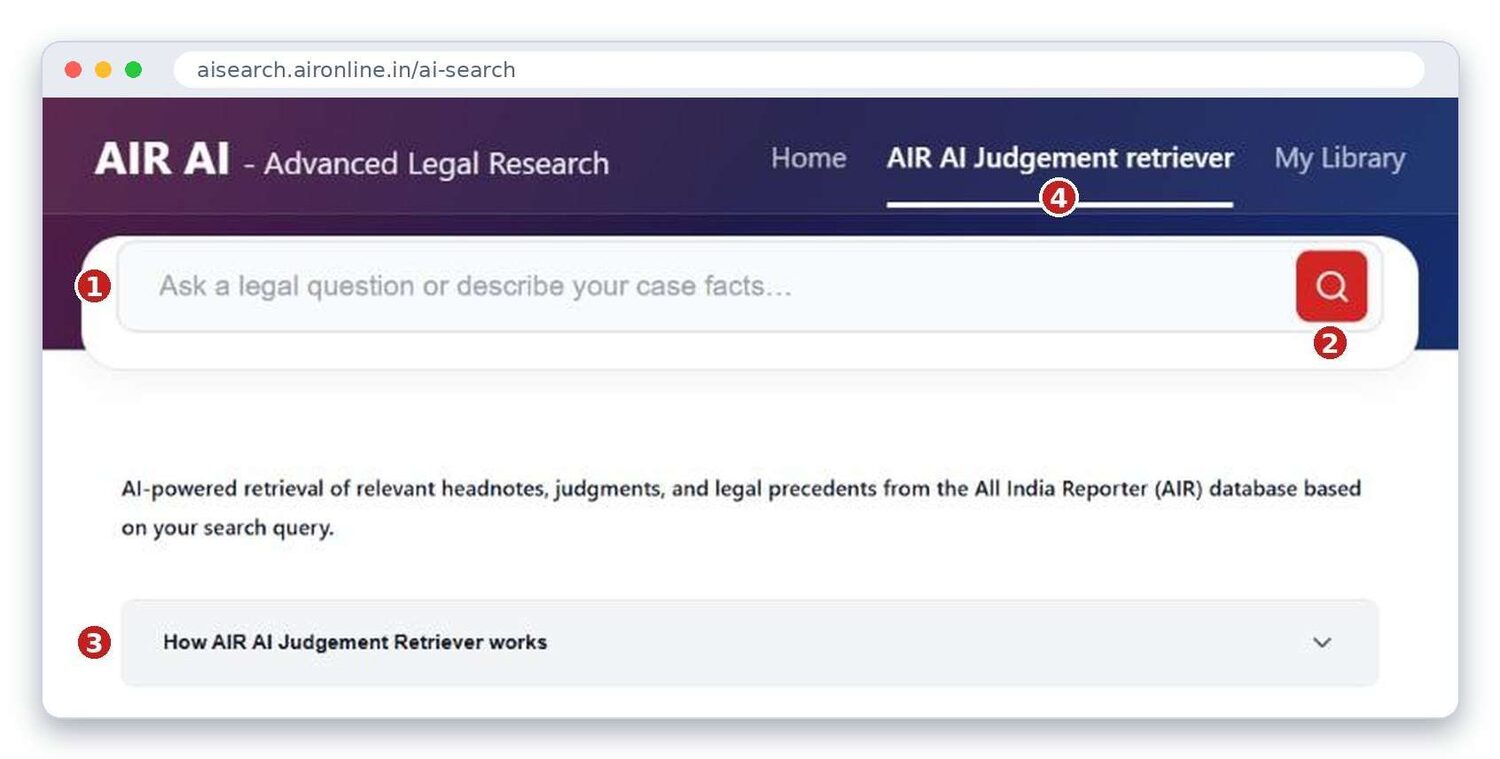
Task: Expand How AIR AI Judgement Retriever works
Action: click(x=749, y=642)
